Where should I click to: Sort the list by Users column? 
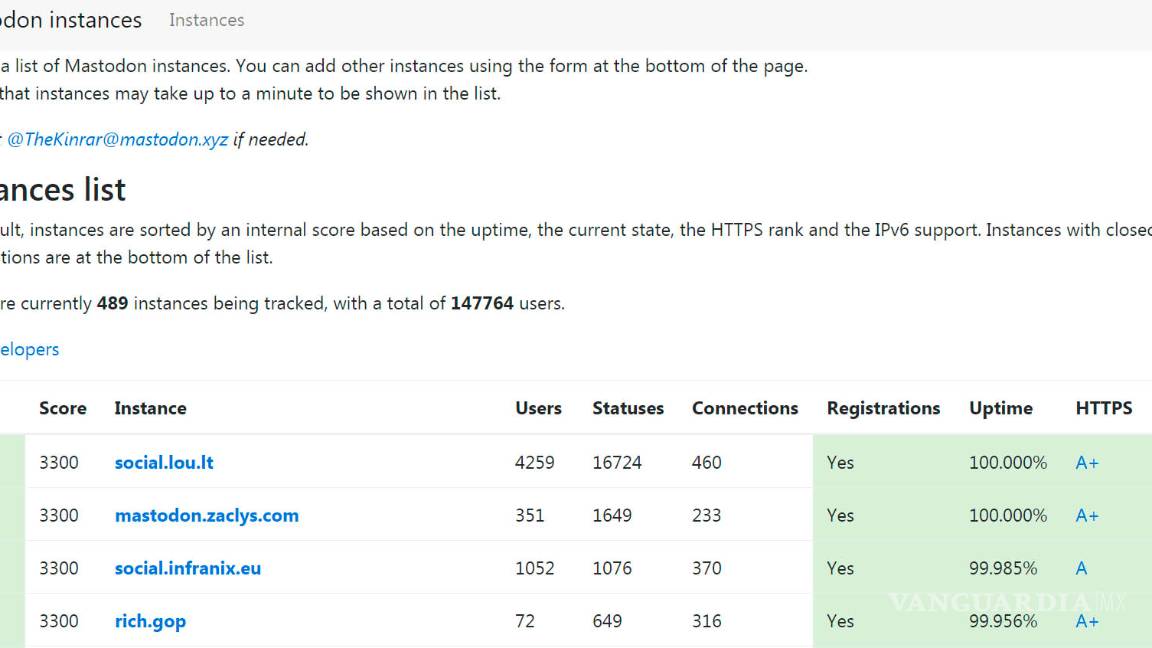point(538,408)
